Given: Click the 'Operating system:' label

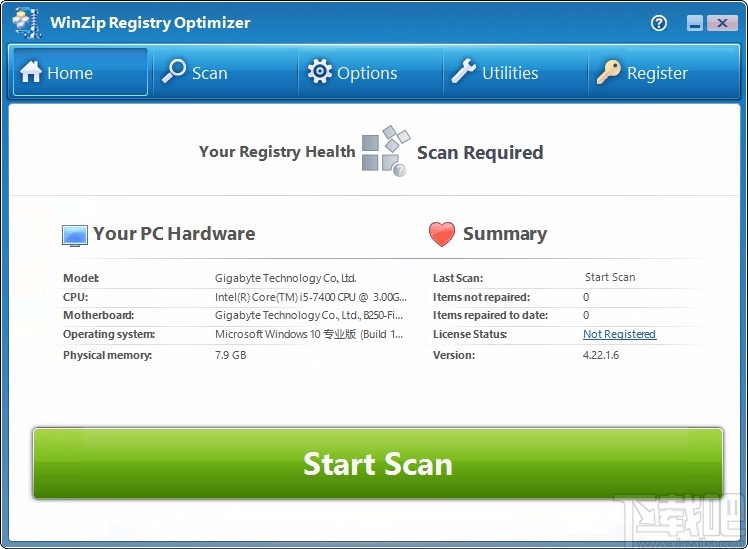Looking at the screenshot, I should coord(109,334).
